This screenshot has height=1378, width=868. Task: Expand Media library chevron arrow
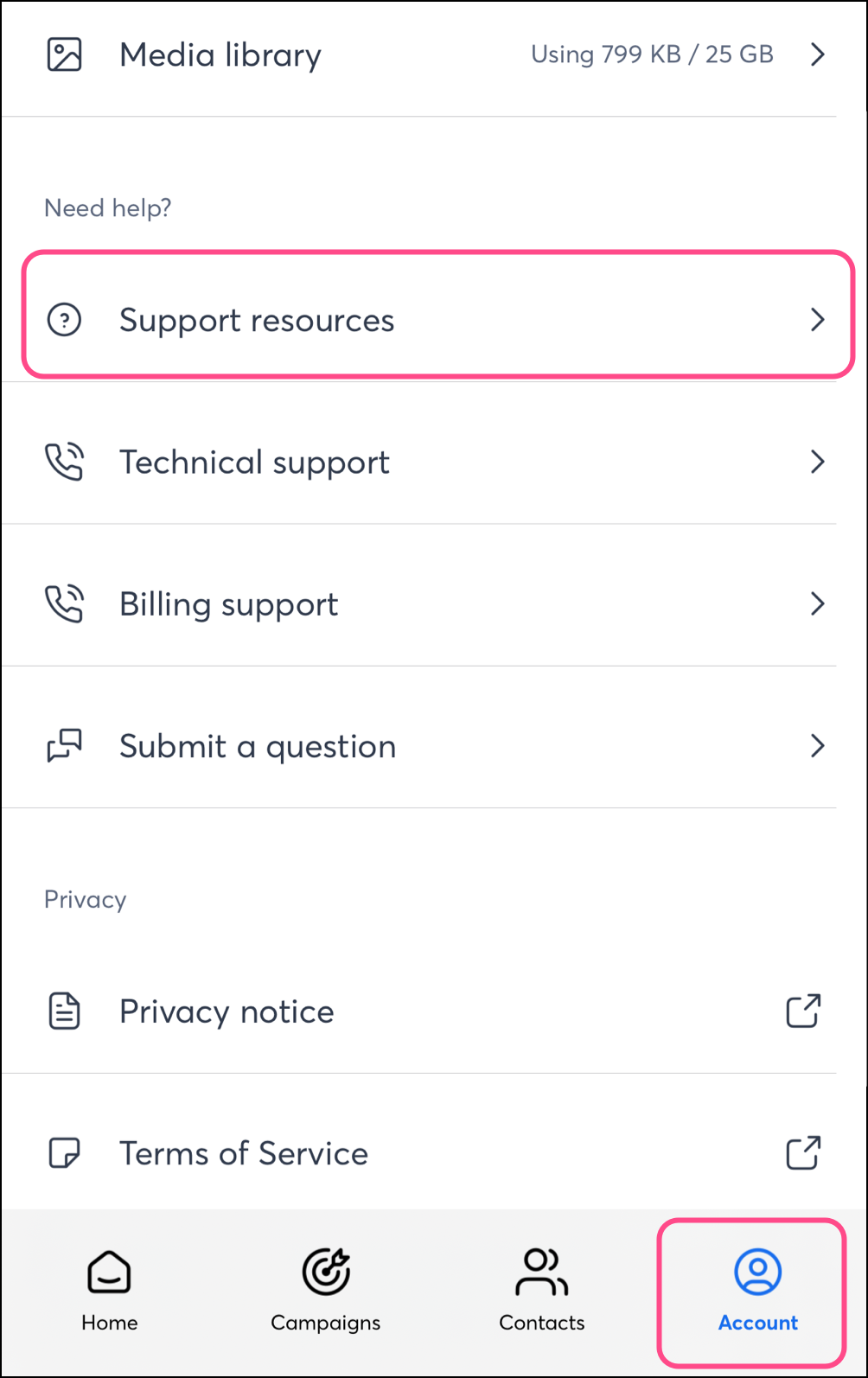pyautogui.click(x=817, y=54)
